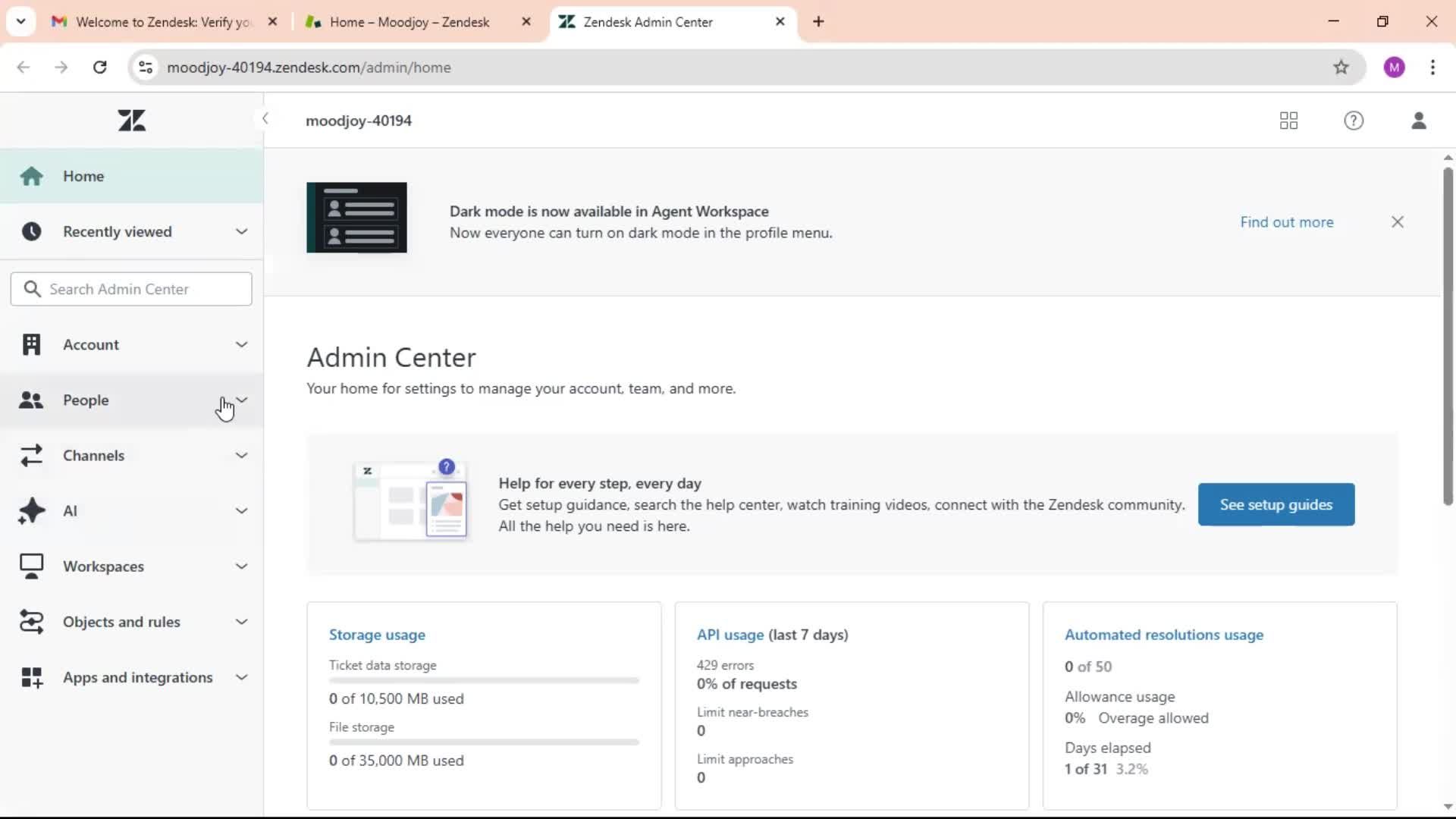Click the Find out more link
The width and height of the screenshot is (1456, 819).
[1286, 222]
